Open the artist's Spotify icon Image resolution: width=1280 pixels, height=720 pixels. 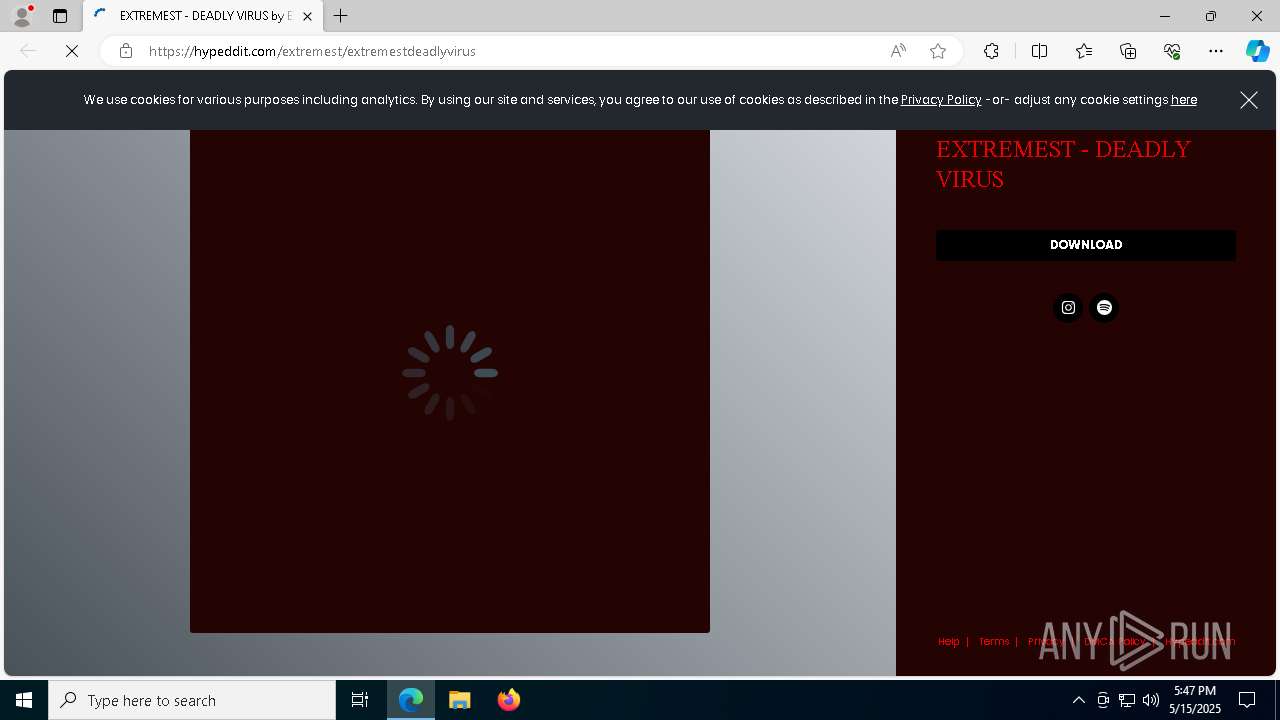pyautogui.click(x=1104, y=308)
